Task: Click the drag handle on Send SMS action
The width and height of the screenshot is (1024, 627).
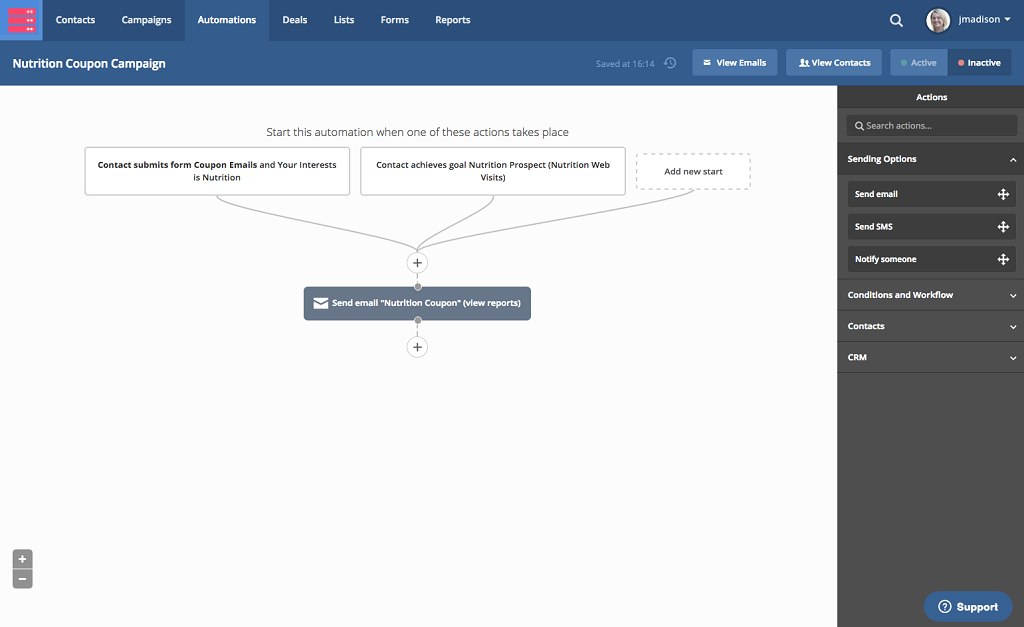Action: tap(1003, 227)
